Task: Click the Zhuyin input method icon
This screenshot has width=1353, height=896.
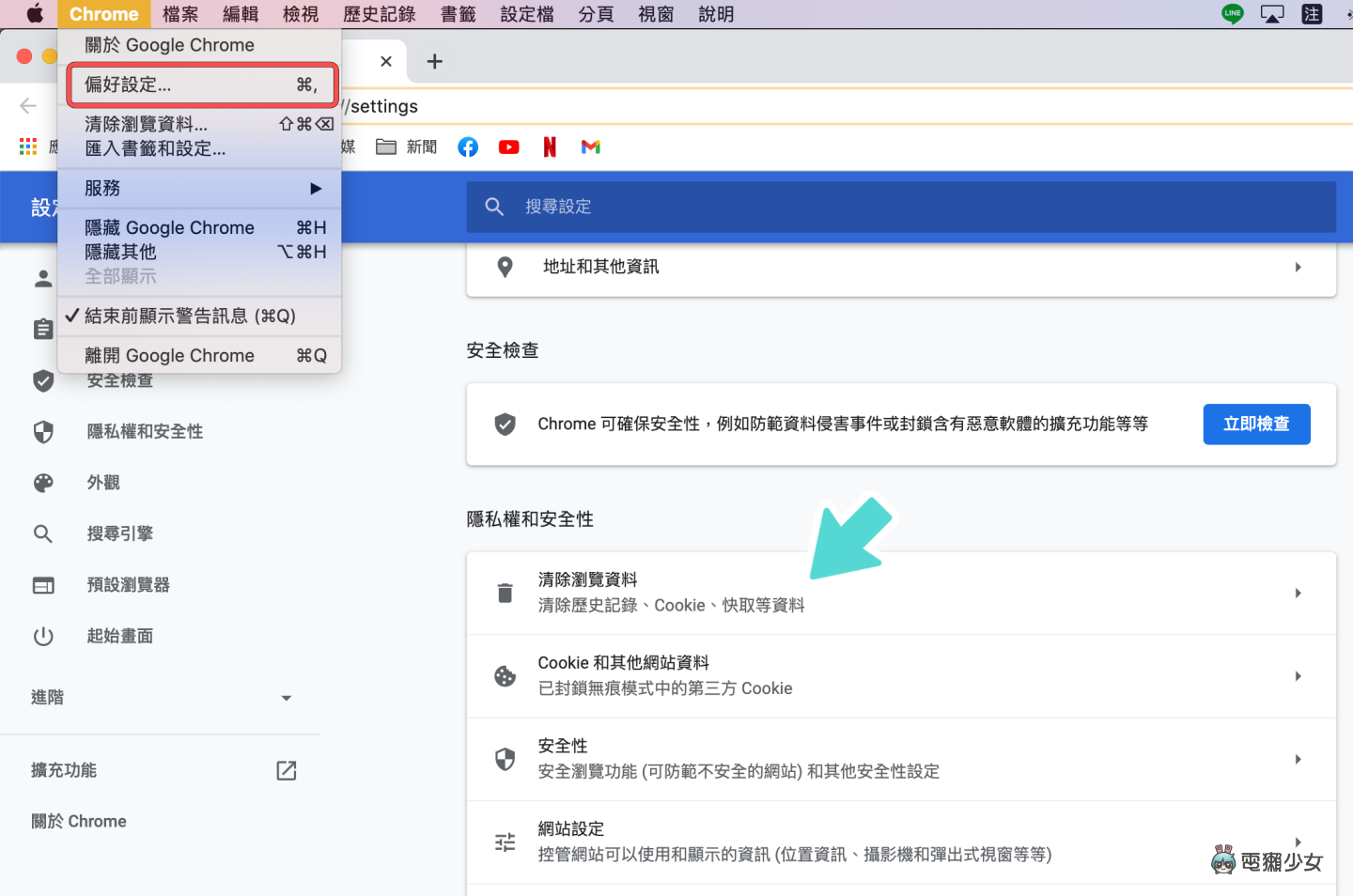Action: (1312, 14)
